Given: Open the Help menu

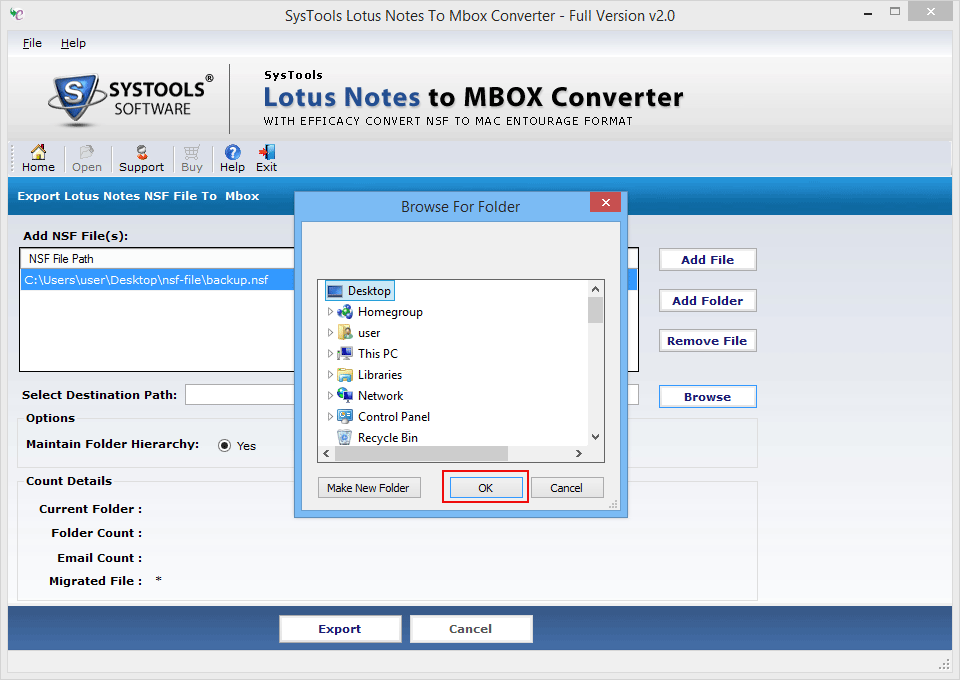Looking at the screenshot, I should pos(73,43).
